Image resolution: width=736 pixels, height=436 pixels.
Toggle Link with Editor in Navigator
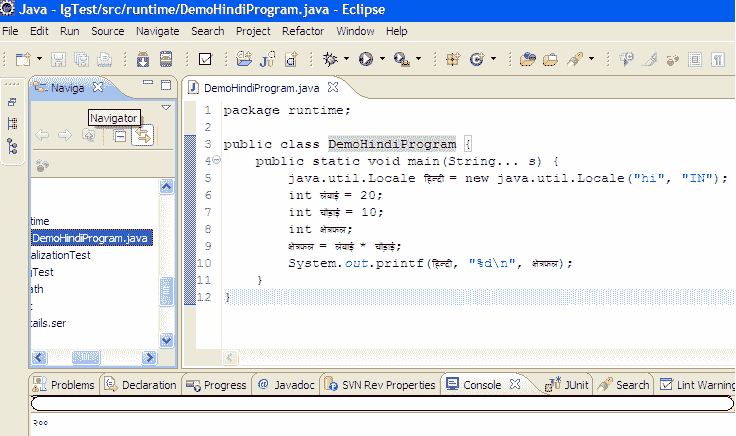(143, 136)
